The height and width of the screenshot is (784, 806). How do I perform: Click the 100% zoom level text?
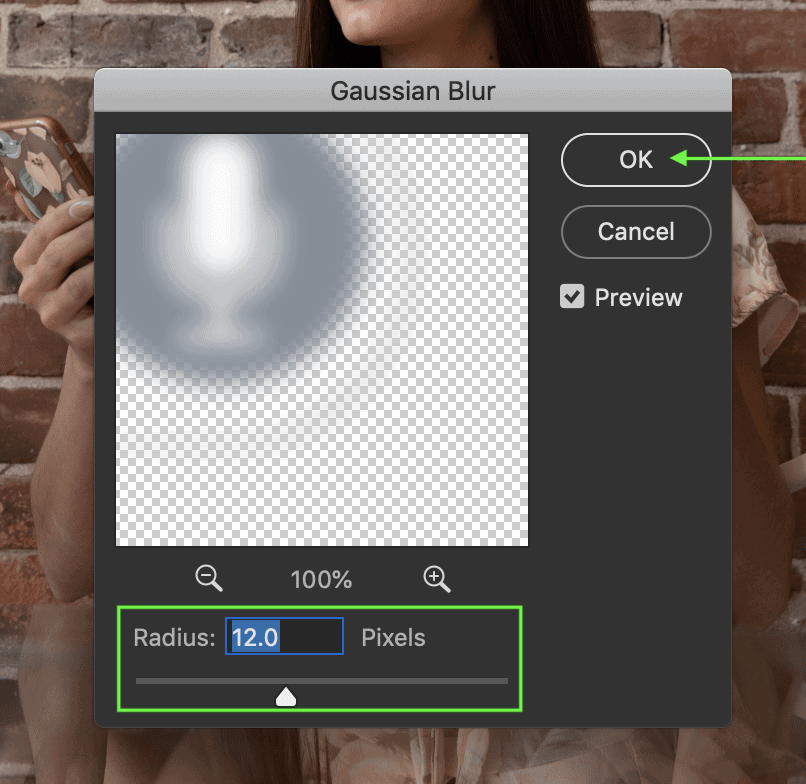[321, 579]
